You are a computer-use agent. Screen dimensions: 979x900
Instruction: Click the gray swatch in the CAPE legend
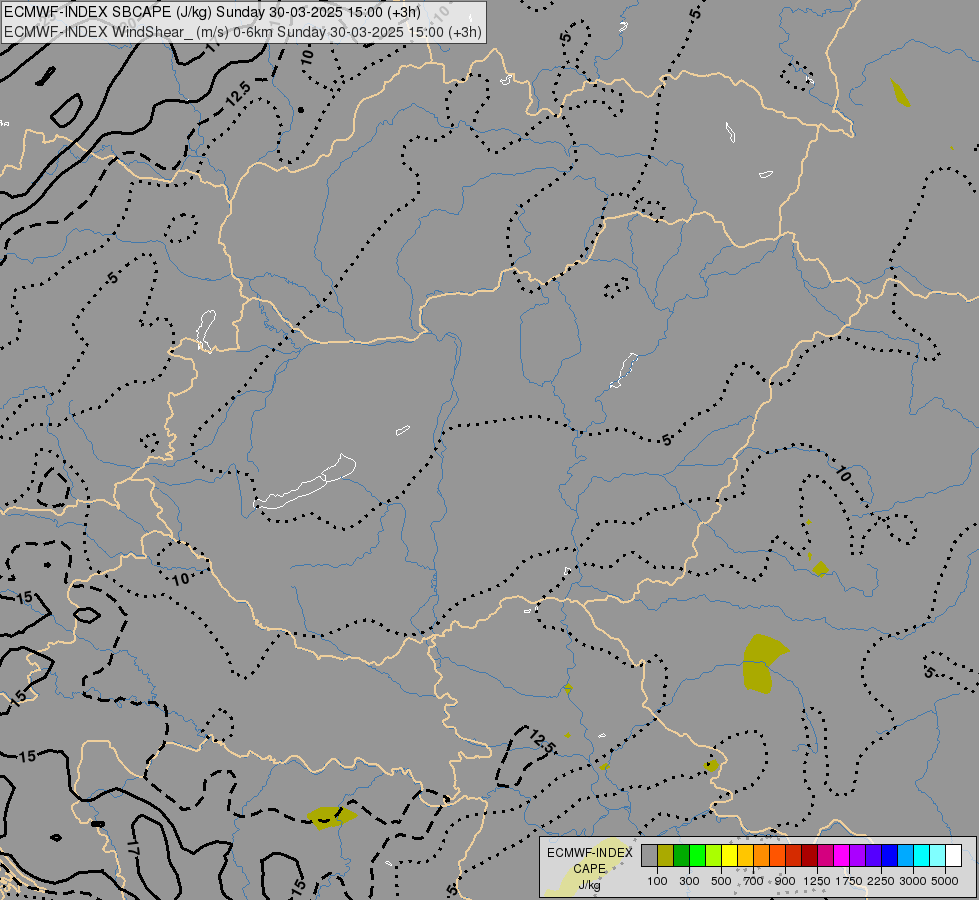point(649,856)
